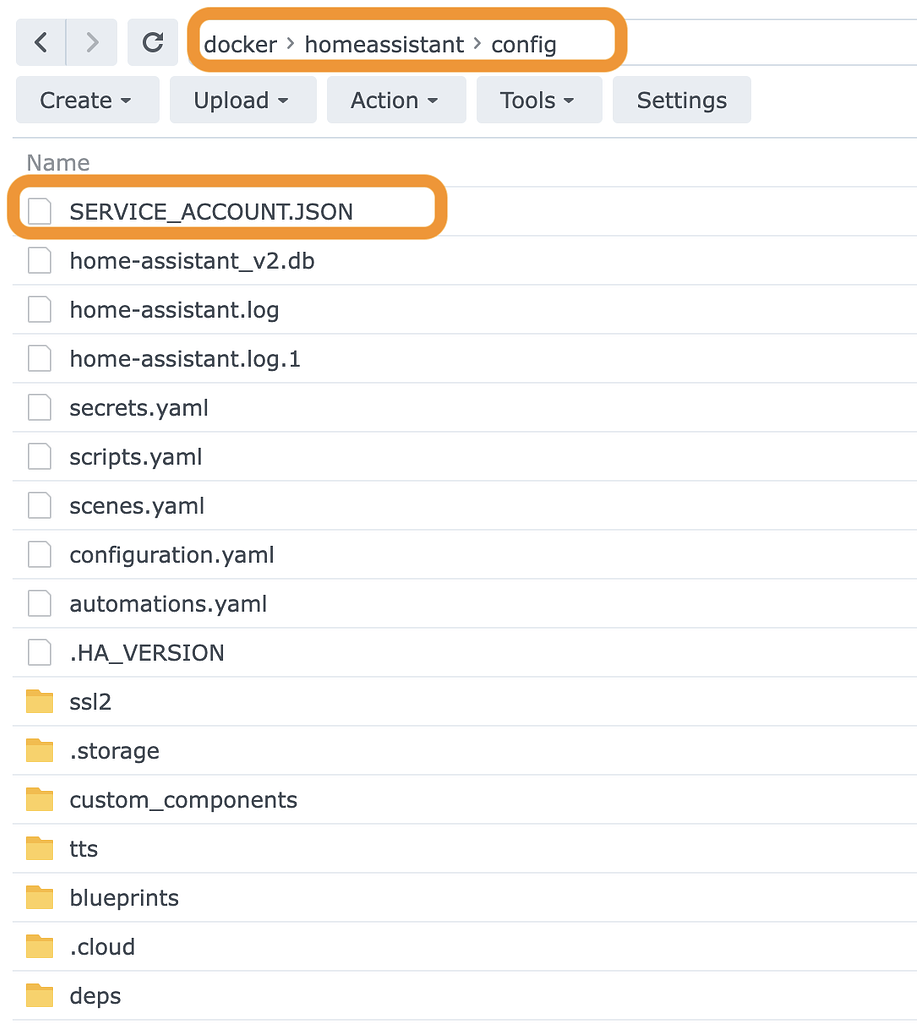Select the configuration.yaml file
The width and height of the screenshot is (917, 1024).
(172, 555)
